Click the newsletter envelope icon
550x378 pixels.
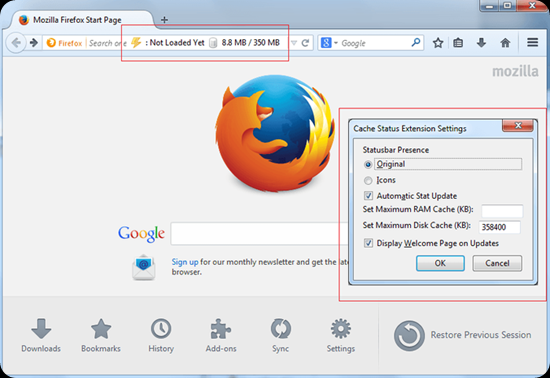point(144,267)
